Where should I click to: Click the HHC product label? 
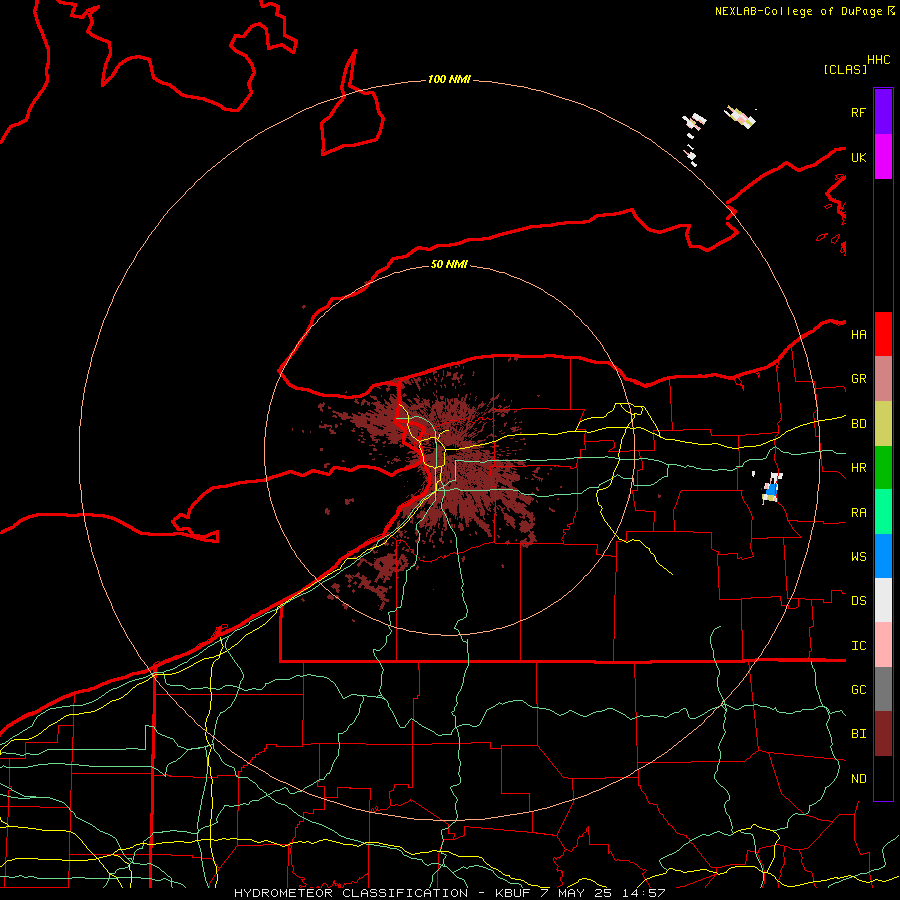(878, 60)
